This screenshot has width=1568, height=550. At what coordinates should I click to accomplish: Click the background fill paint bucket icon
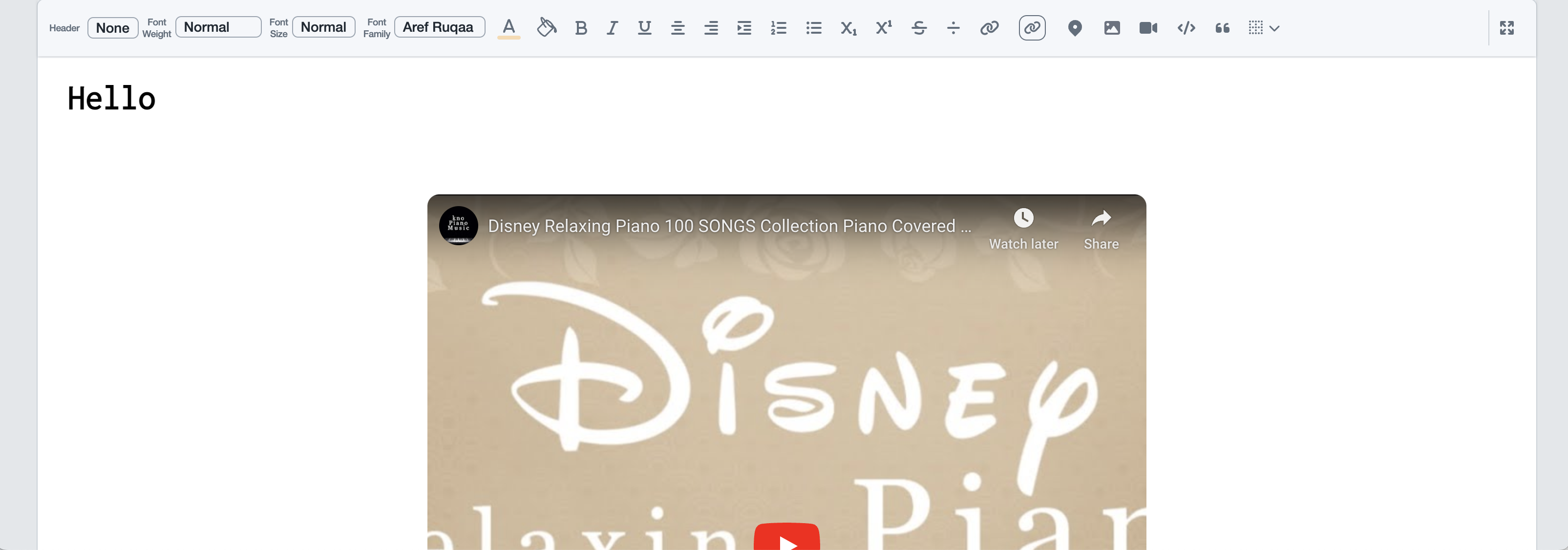(x=546, y=28)
